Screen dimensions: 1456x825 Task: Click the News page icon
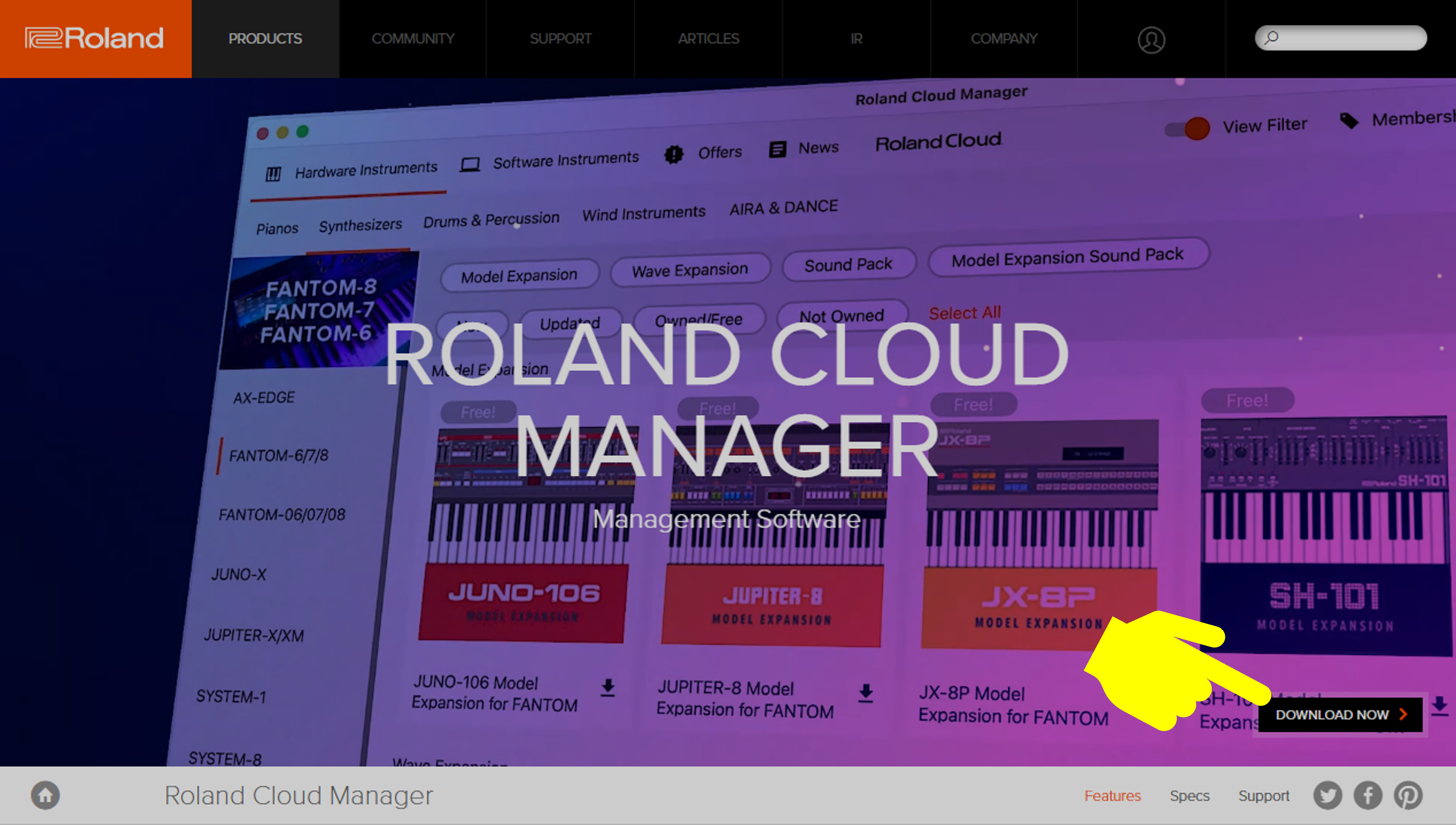point(778,150)
